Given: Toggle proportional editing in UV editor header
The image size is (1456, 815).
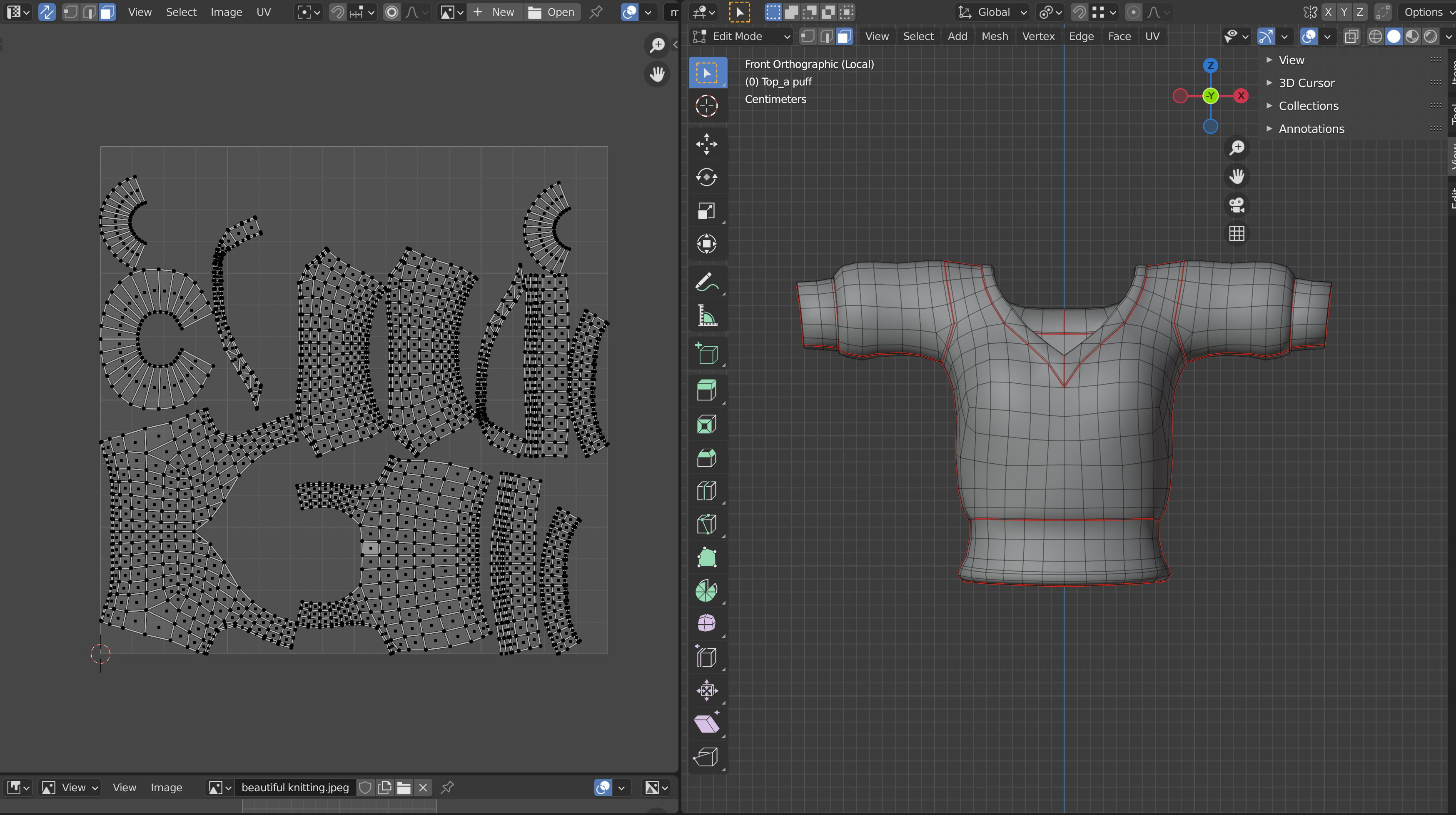Looking at the screenshot, I should tap(391, 12).
